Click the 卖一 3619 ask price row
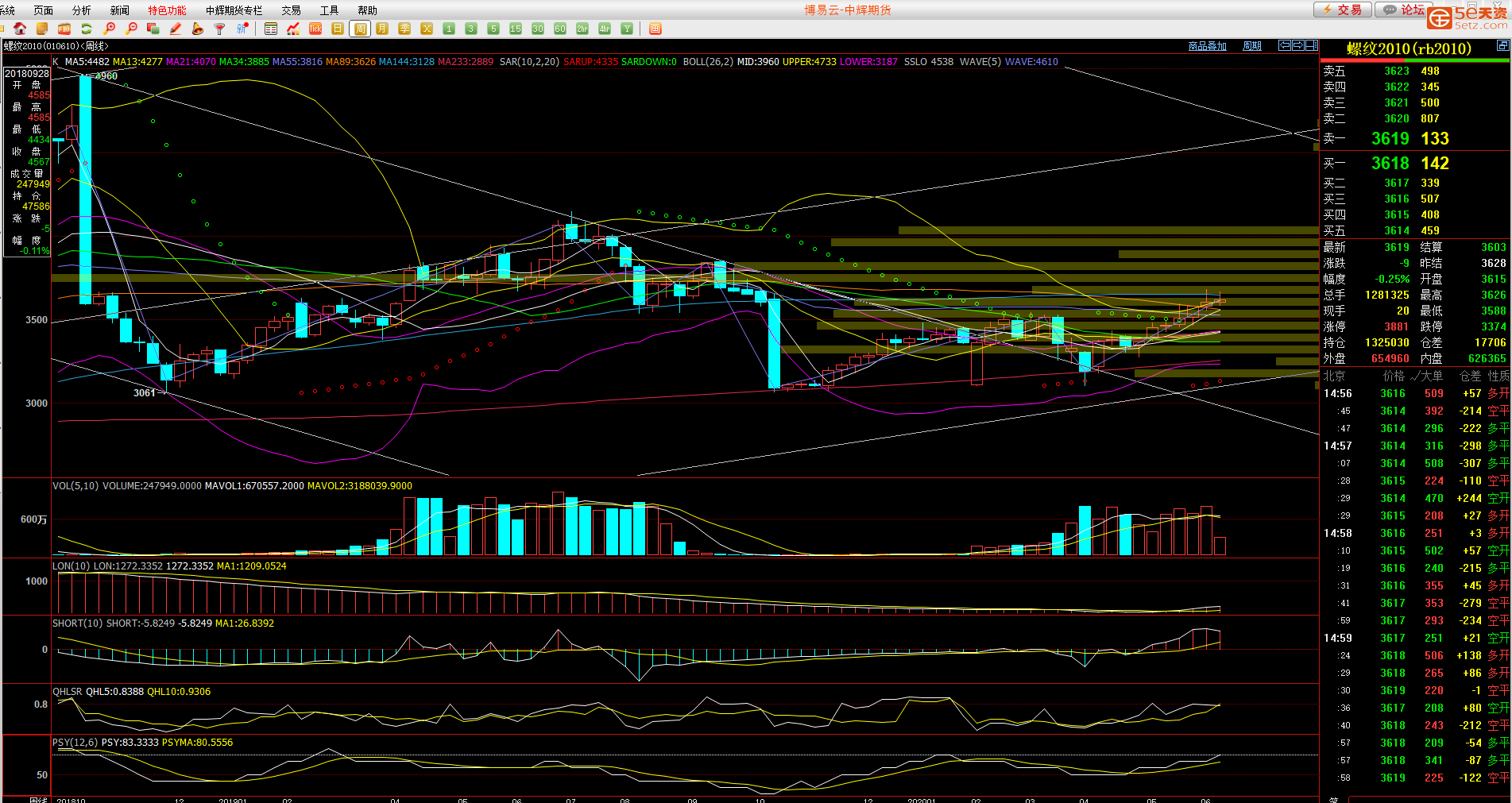The image size is (1512, 803). (1415, 138)
